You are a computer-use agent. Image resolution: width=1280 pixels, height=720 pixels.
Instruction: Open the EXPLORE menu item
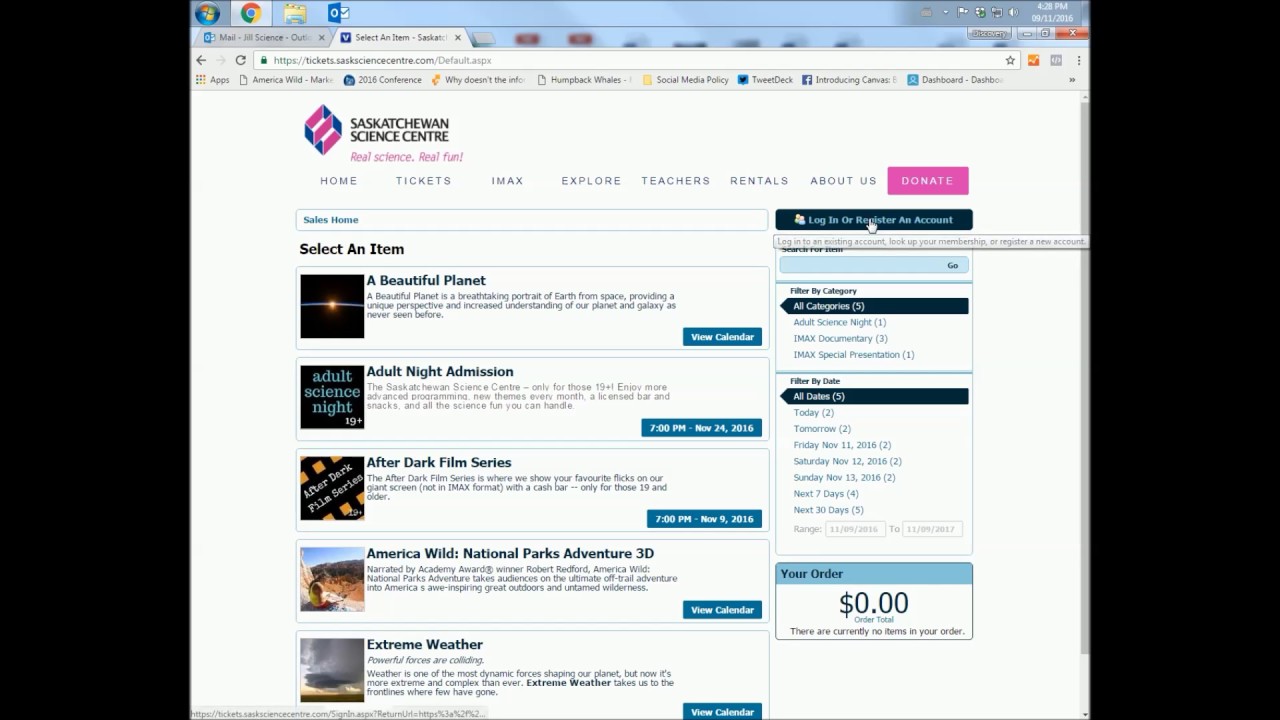591,181
